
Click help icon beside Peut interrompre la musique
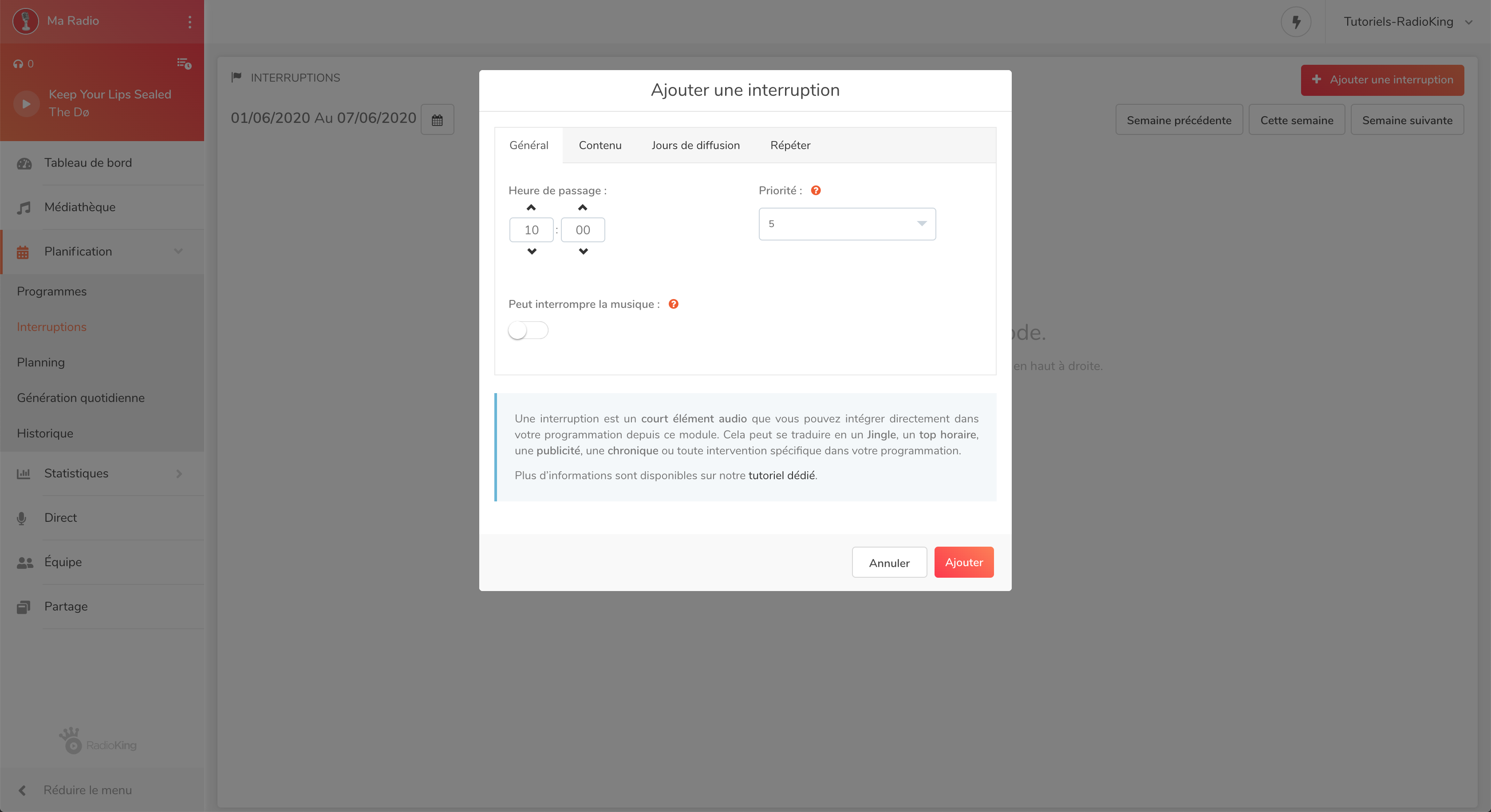(x=673, y=304)
